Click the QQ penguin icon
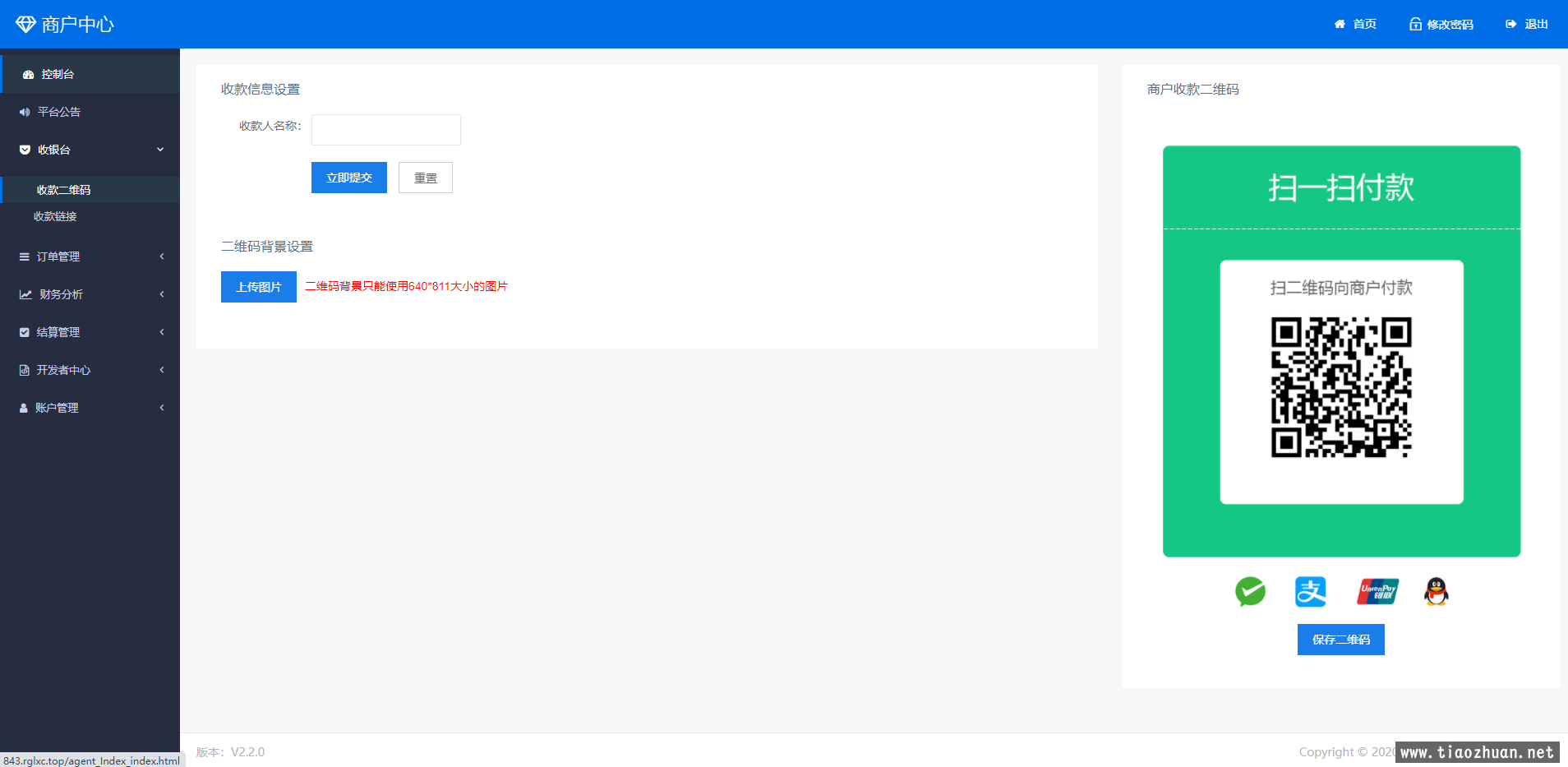 coord(1436,591)
